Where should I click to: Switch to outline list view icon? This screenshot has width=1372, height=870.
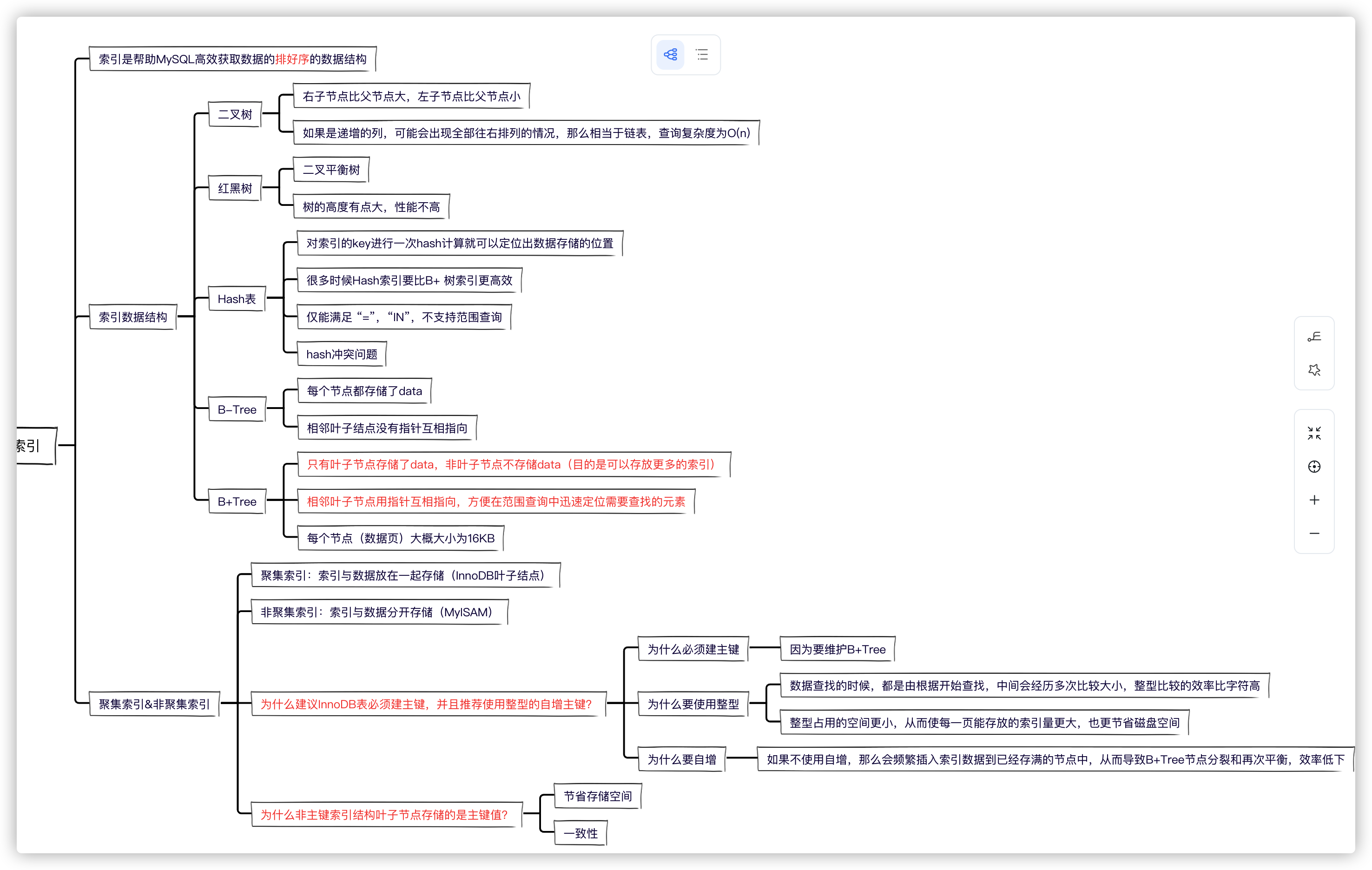[x=702, y=55]
